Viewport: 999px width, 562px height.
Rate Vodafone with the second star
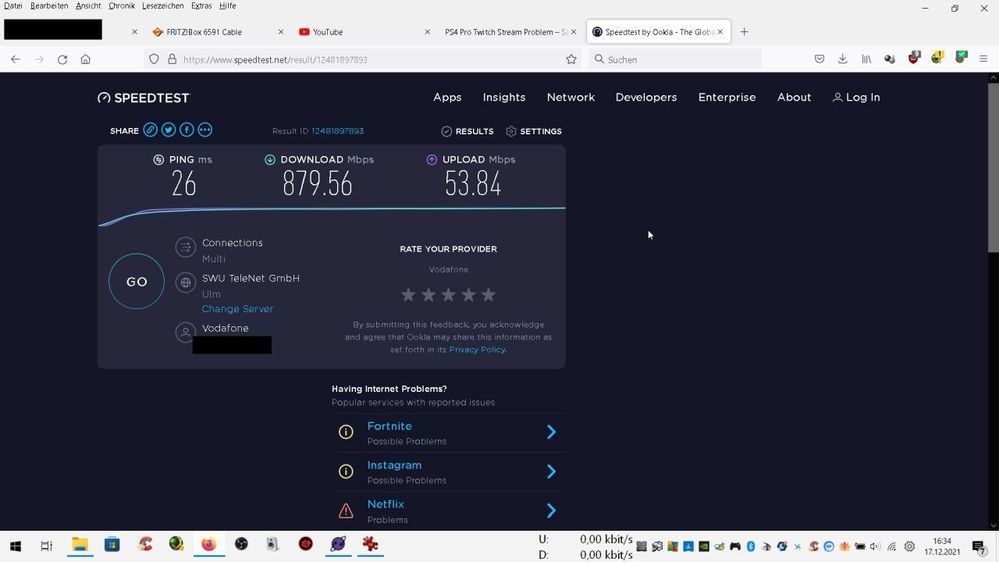pyautogui.click(x=429, y=294)
